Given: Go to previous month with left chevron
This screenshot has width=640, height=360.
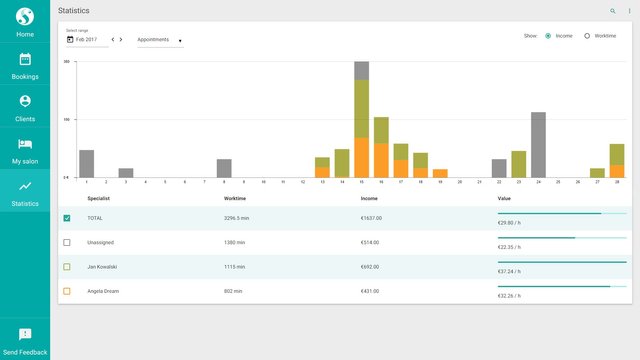Looking at the screenshot, I should (x=113, y=40).
